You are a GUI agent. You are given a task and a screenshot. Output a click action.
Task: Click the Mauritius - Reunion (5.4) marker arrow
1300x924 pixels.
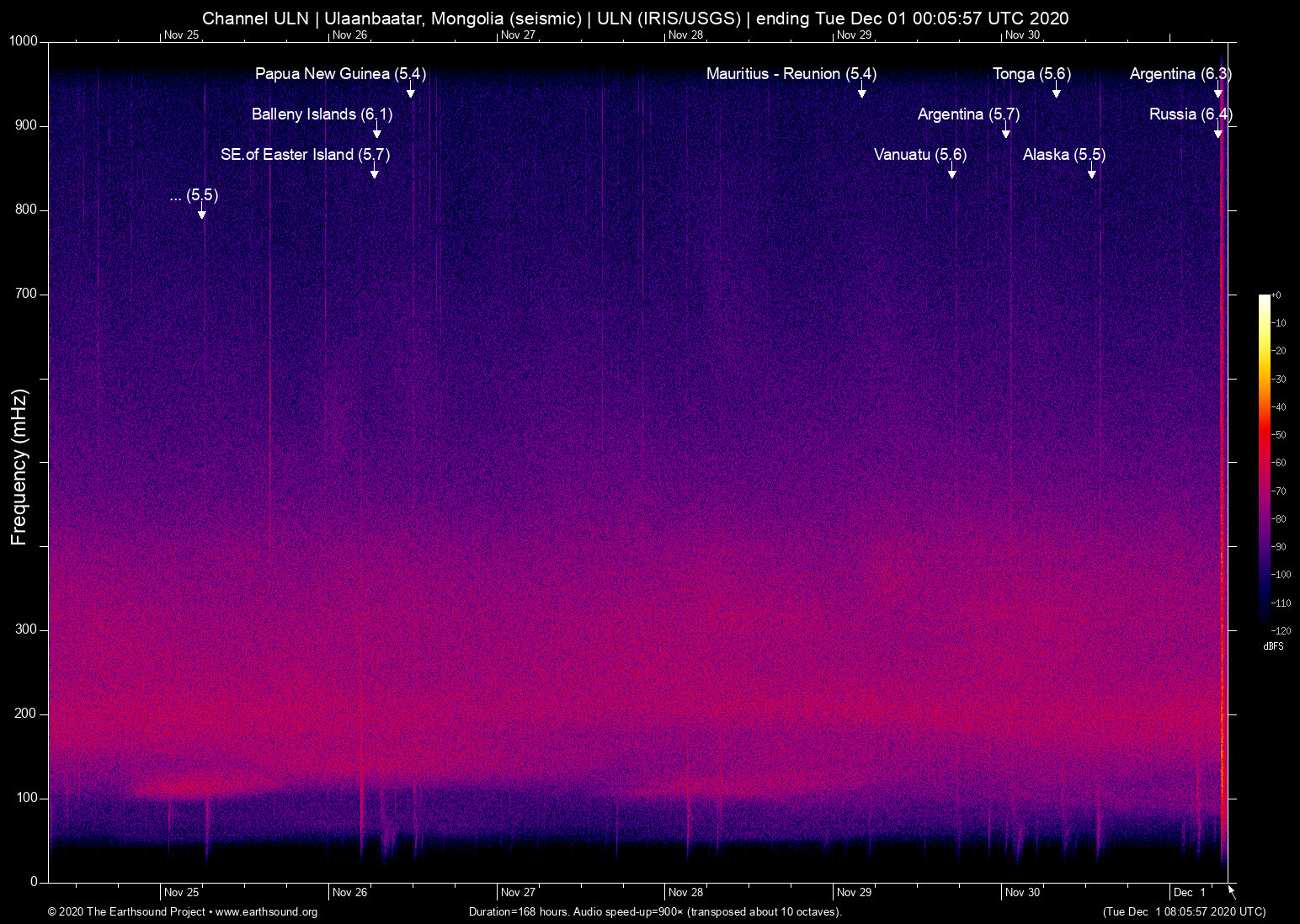(x=861, y=93)
